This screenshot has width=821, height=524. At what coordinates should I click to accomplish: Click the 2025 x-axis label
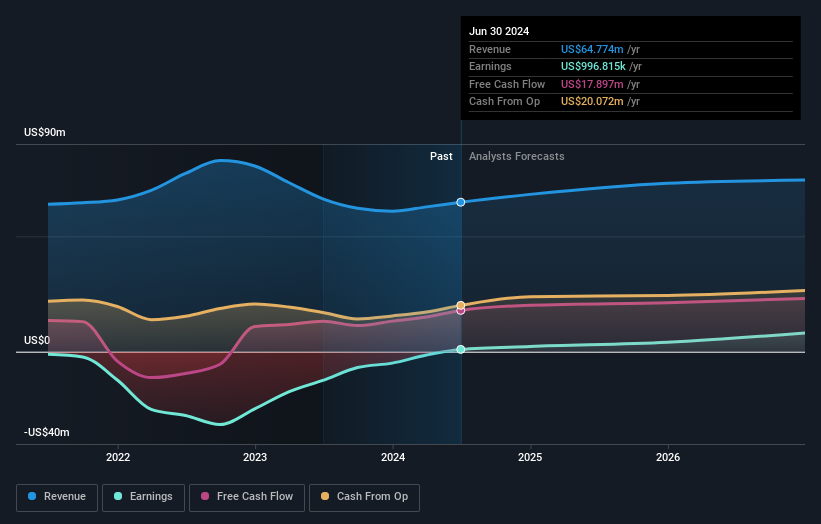[530, 457]
